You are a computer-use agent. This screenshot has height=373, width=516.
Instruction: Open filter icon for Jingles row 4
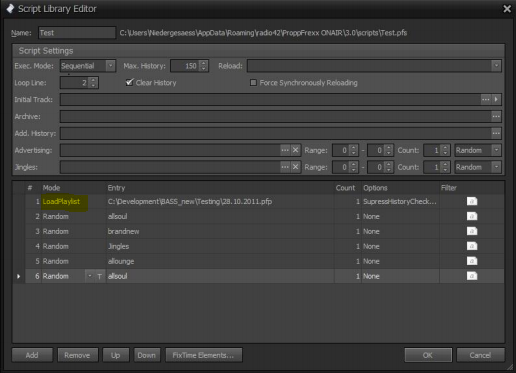tap(472, 246)
